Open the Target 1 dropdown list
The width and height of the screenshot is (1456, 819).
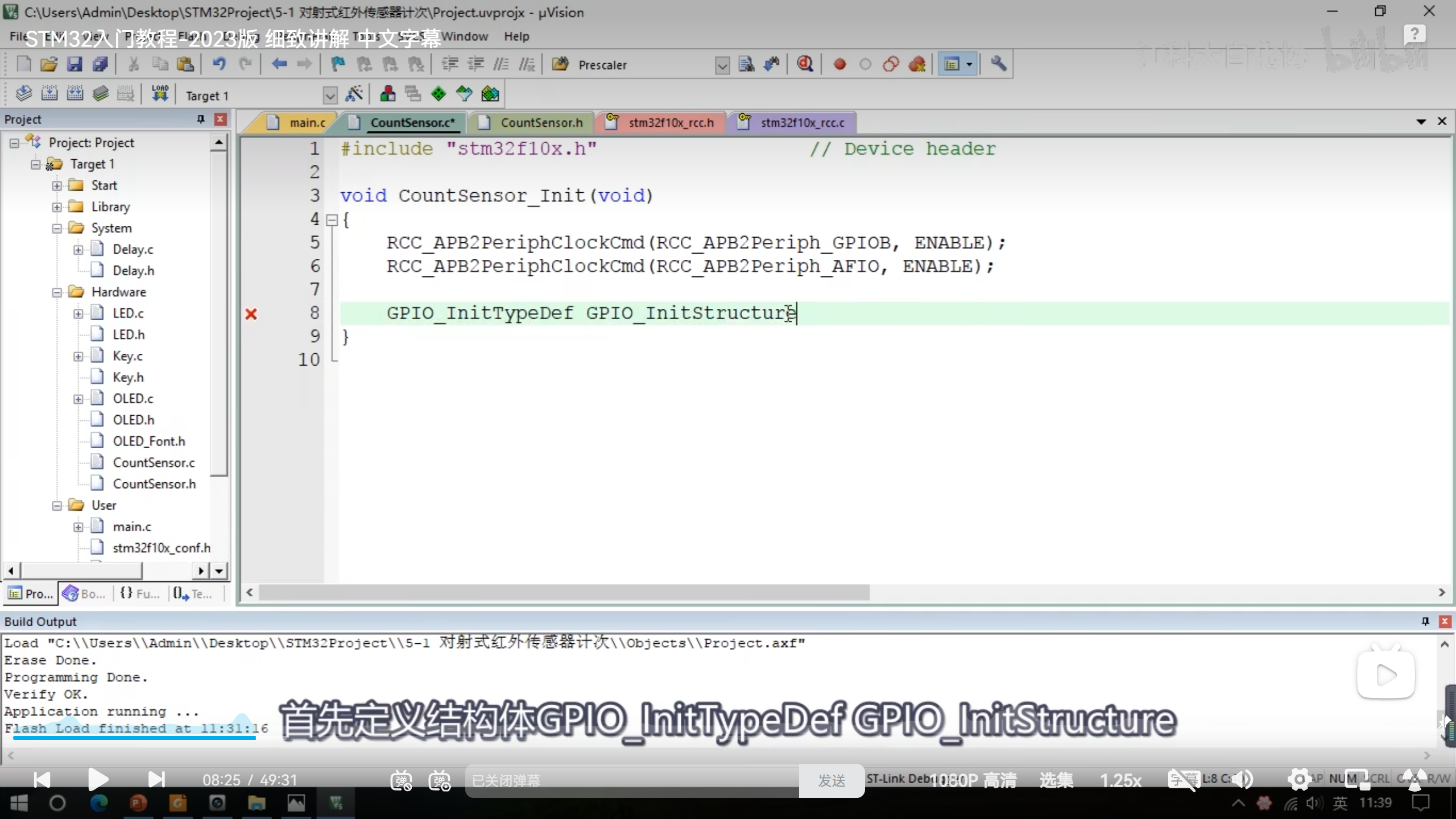click(x=330, y=95)
